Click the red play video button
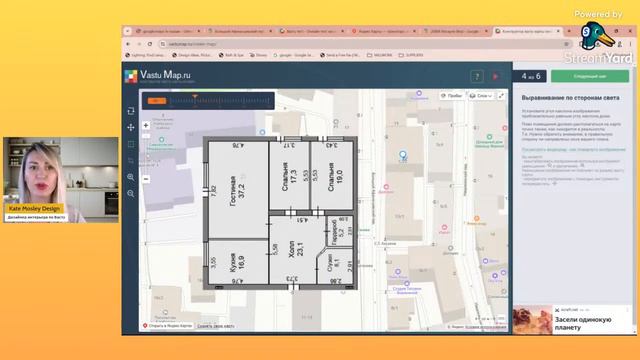The height and width of the screenshot is (360, 640). pyautogui.click(x=496, y=76)
